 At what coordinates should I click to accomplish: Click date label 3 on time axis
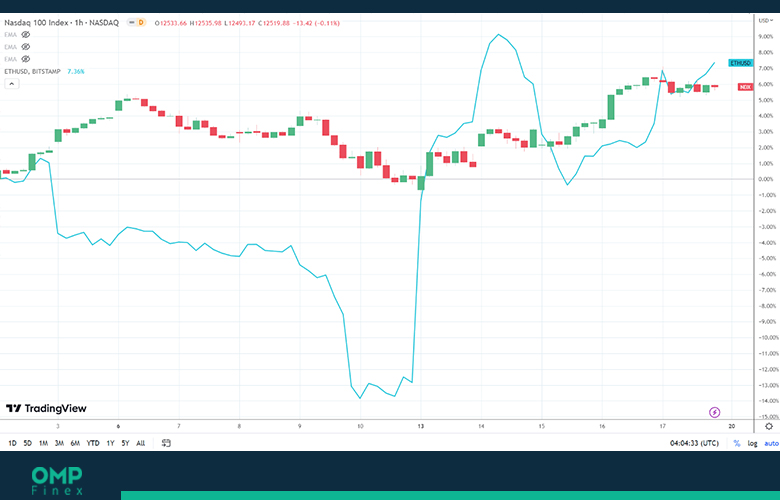point(58,426)
